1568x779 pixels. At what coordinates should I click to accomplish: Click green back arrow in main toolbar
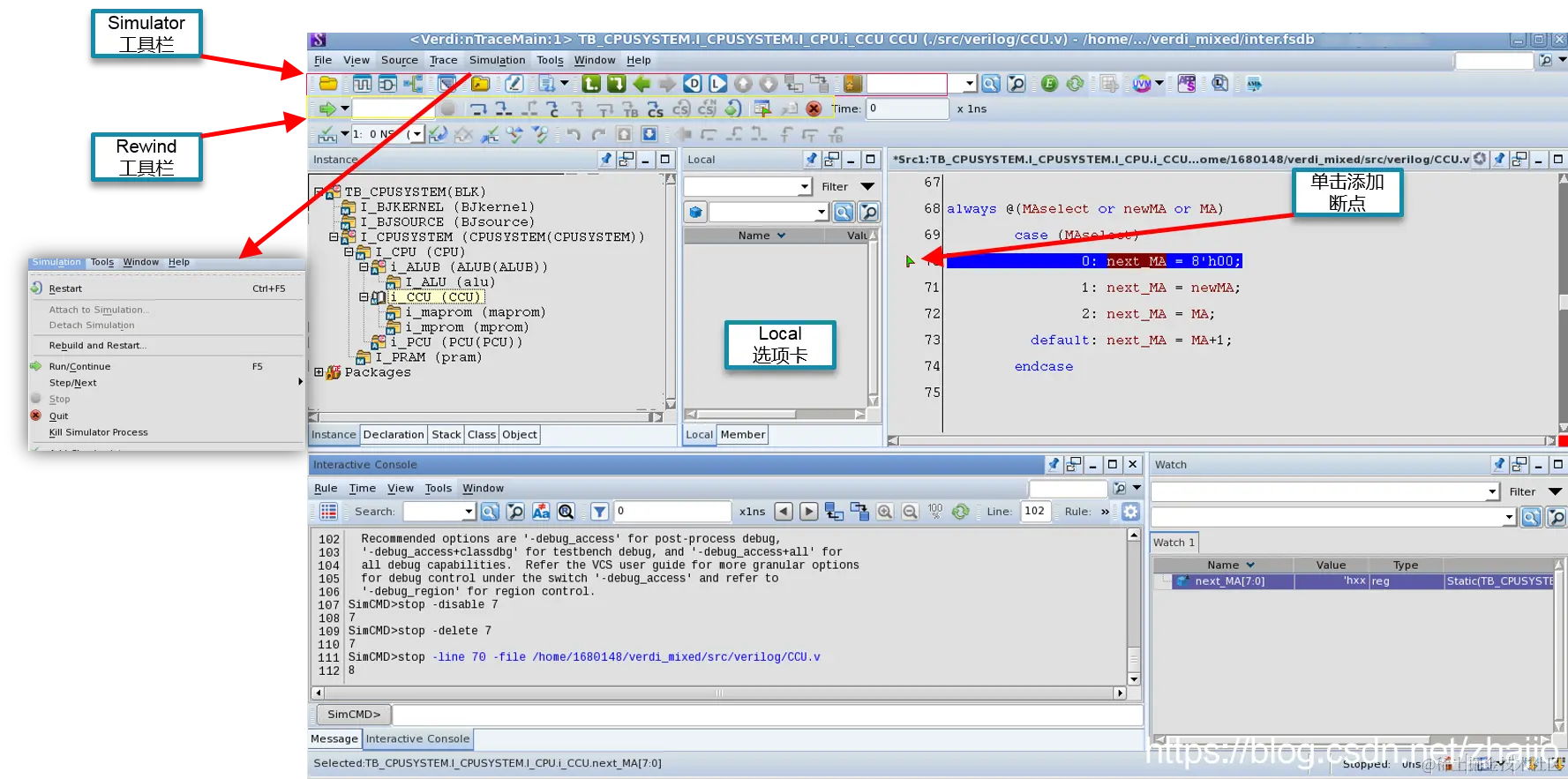tap(641, 84)
